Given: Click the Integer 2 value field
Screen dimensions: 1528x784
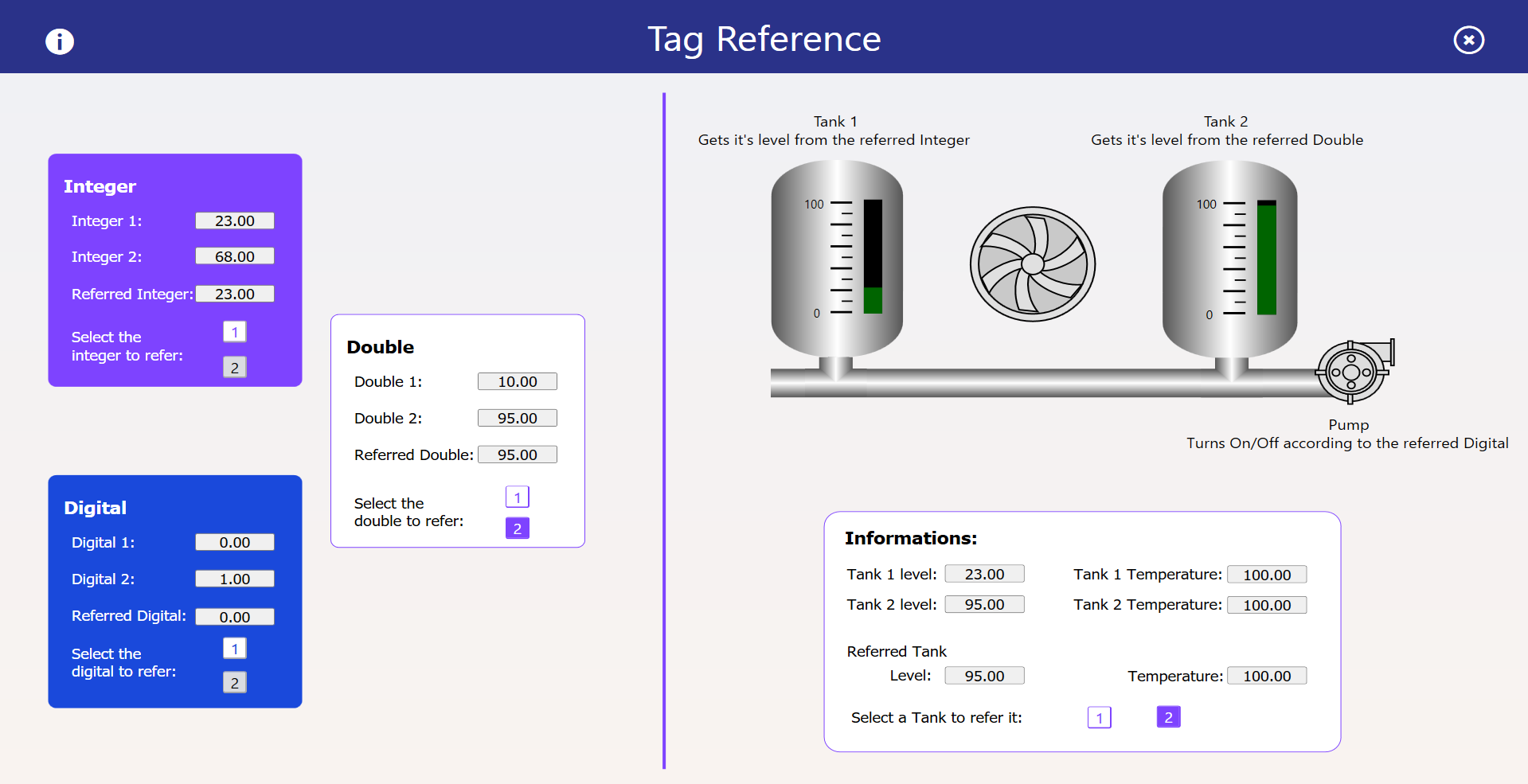Looking at the screenshot, I should pyautogui.click(x=235, y=256).
